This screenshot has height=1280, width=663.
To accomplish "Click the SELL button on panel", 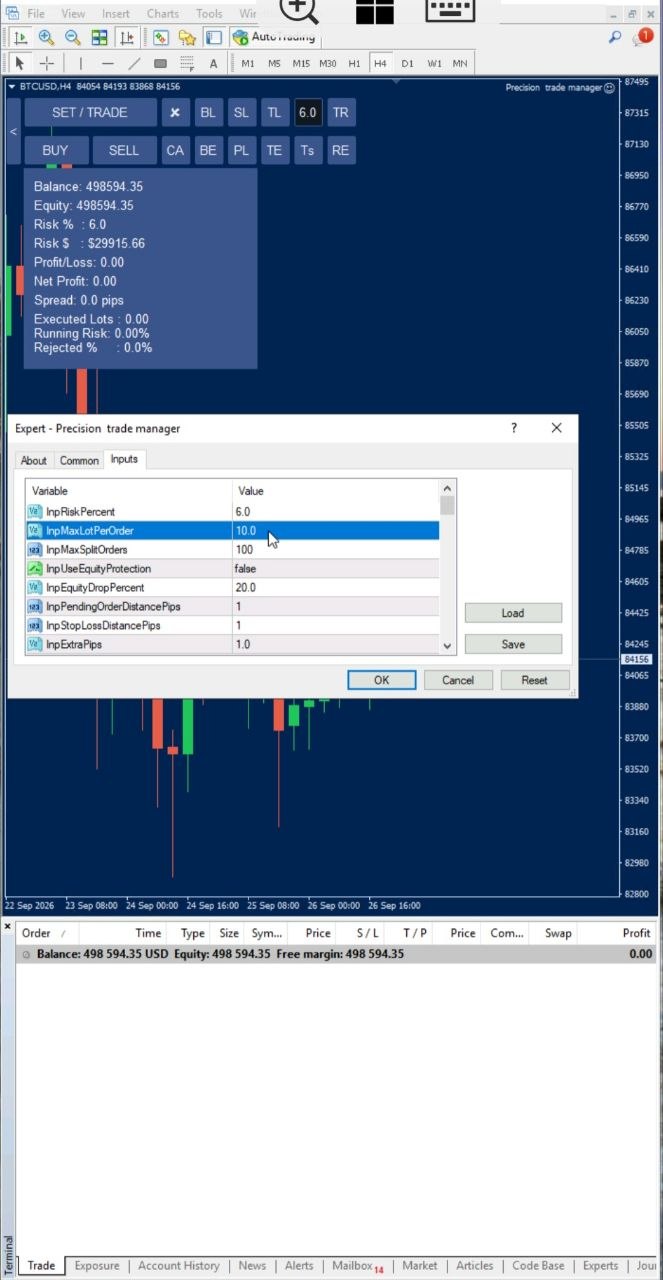I will [124, 150].
